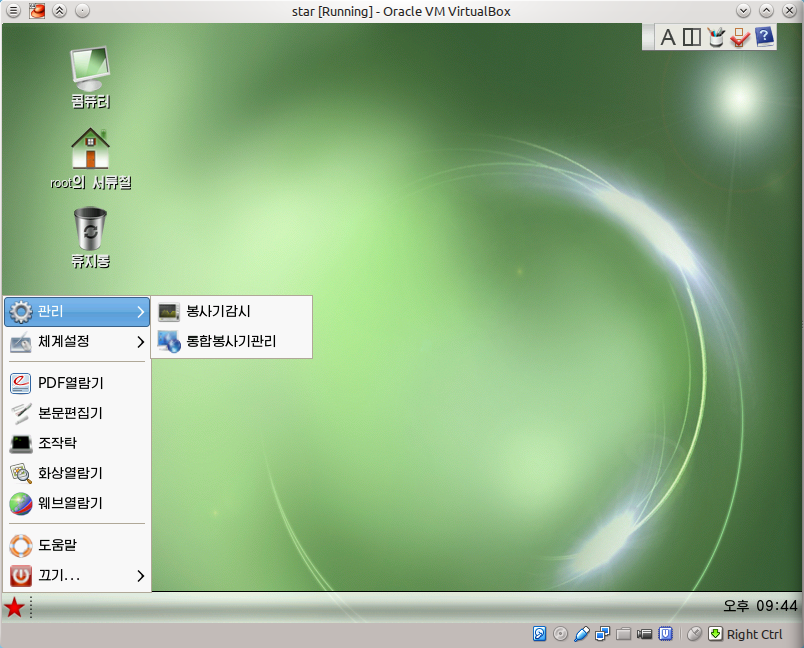
Task: Expand the 체계설정 submenu arrow
Action: tap(140, 341)
